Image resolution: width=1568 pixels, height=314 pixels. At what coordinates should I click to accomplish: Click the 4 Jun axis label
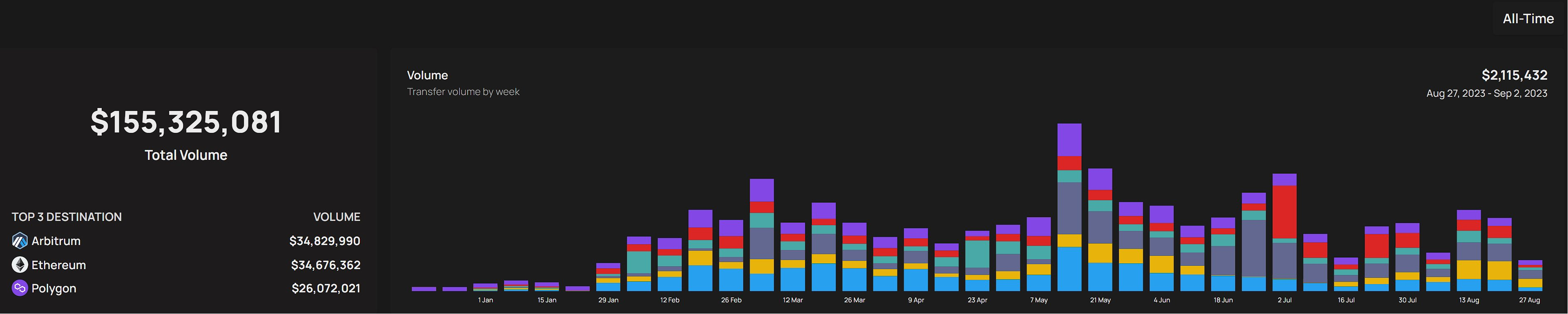point(1161,300)
